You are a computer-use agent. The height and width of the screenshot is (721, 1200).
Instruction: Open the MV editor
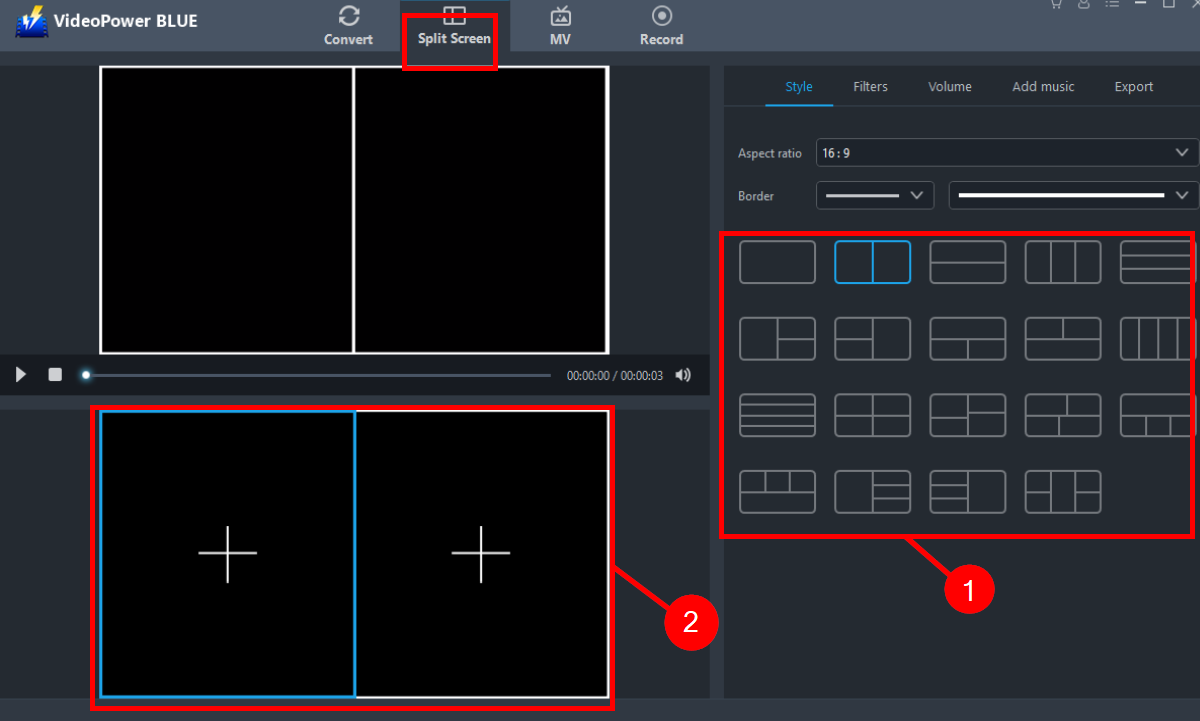560,25
